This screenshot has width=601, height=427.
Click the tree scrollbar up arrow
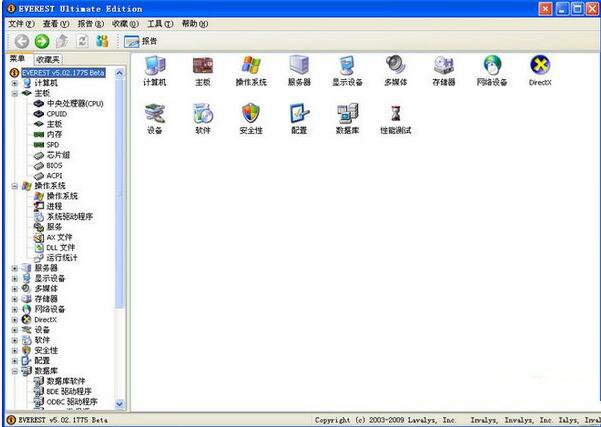[120, 73]
